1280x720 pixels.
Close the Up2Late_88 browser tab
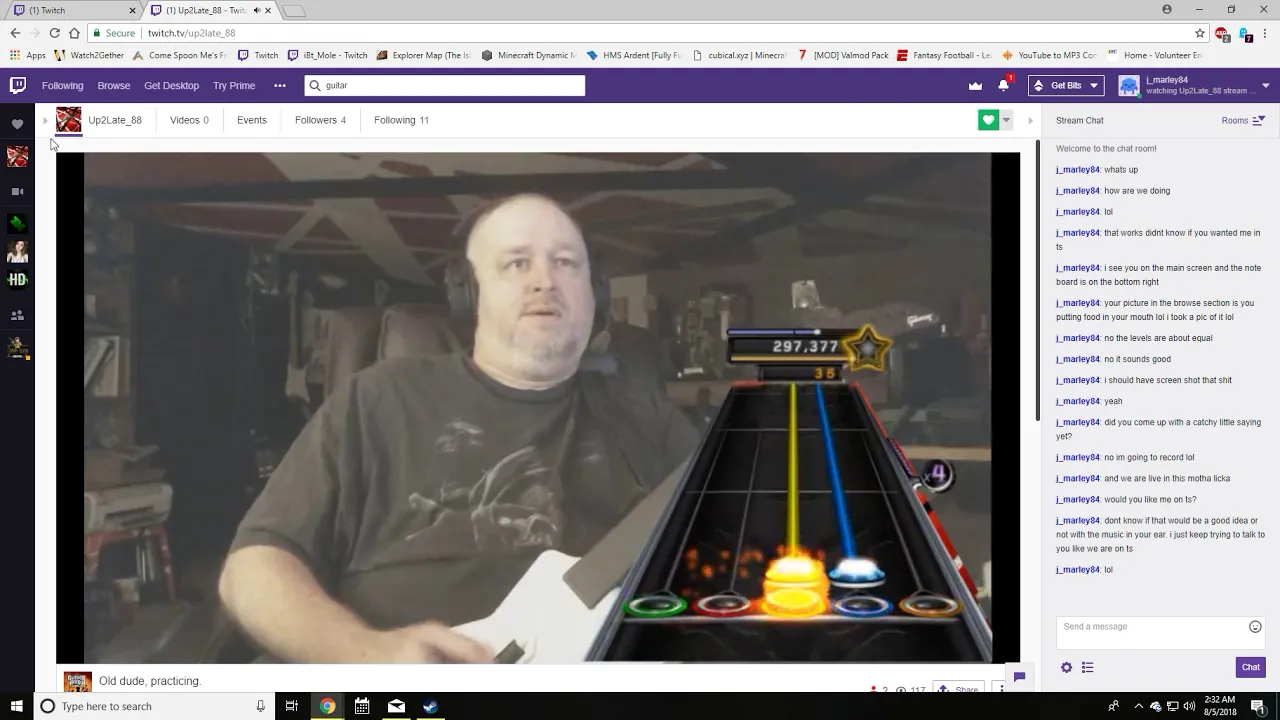(268, 10)
